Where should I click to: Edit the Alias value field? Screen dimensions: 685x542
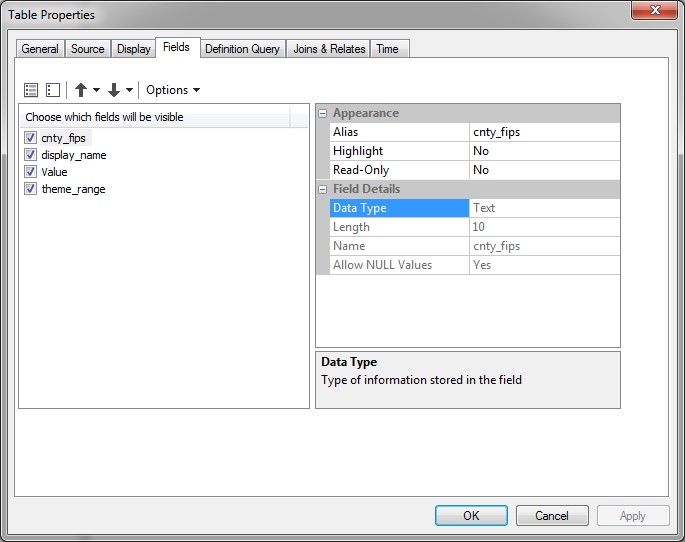(544, 132)
